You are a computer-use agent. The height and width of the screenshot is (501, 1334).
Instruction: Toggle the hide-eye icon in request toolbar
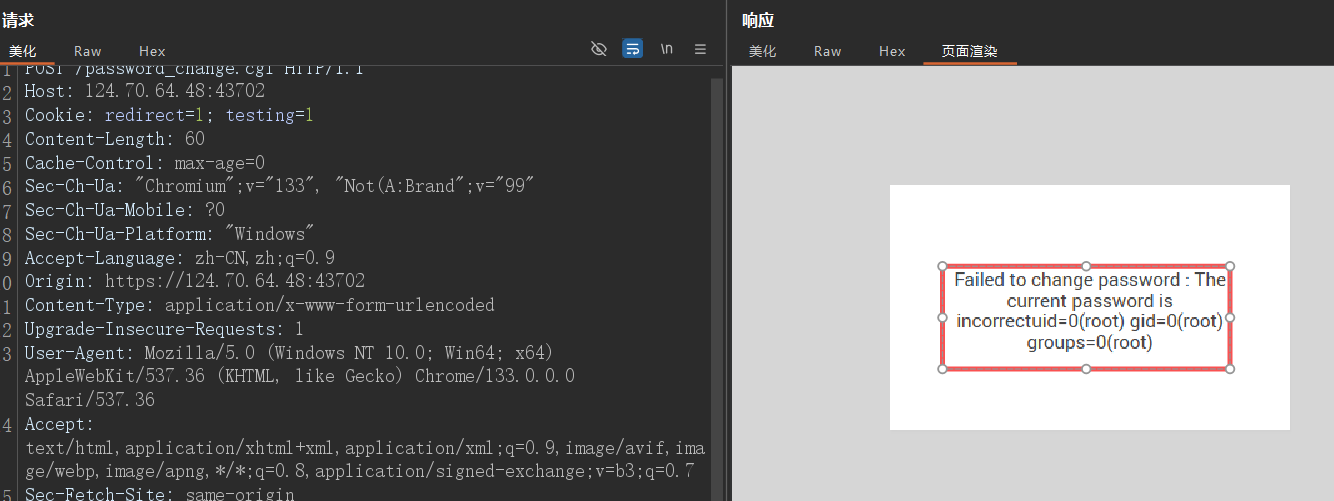599,49
